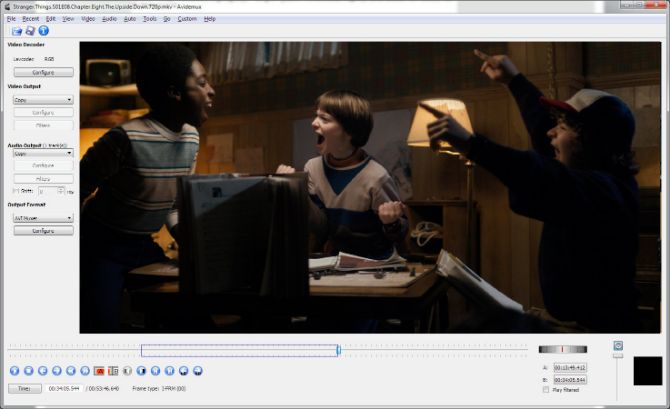Screen dimensions: 670x409
Task: Click Filters under Video Output
Action: [43, 126]
